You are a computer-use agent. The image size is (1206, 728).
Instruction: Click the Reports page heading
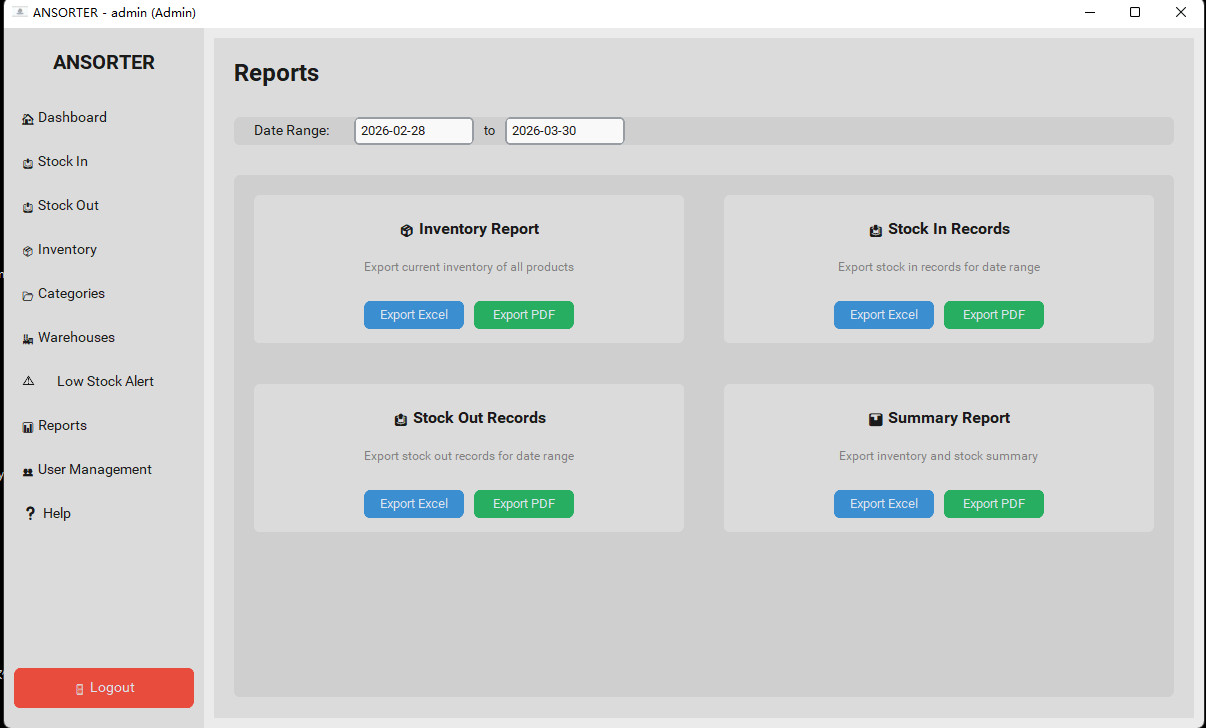coord(277,73)
